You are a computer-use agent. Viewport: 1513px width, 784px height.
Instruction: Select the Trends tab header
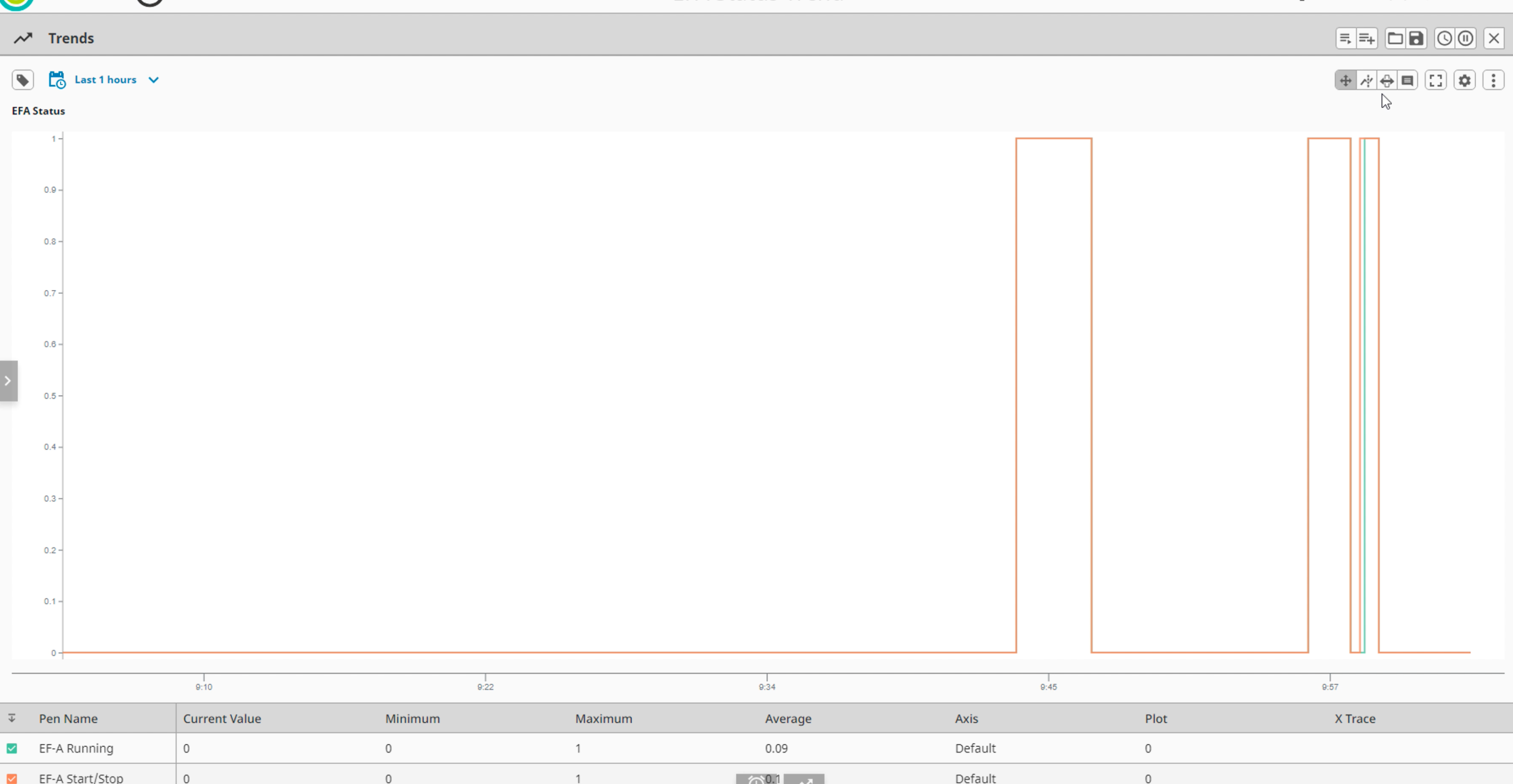click(71, 38)
